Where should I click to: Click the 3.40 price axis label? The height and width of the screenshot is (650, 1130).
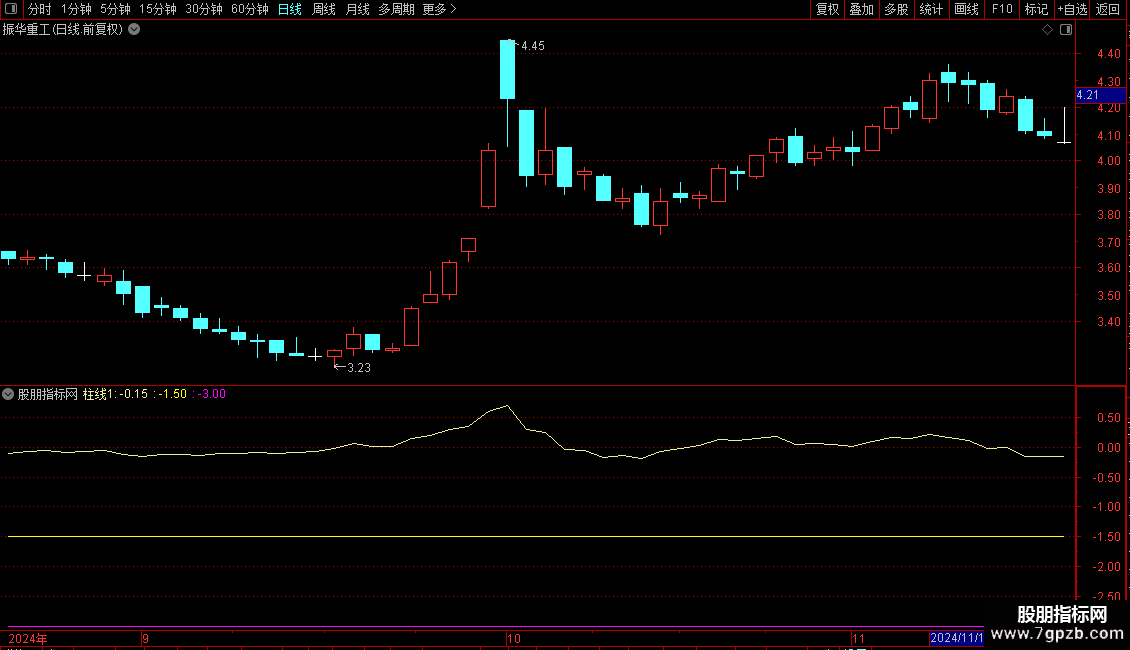pos(1108,321)
